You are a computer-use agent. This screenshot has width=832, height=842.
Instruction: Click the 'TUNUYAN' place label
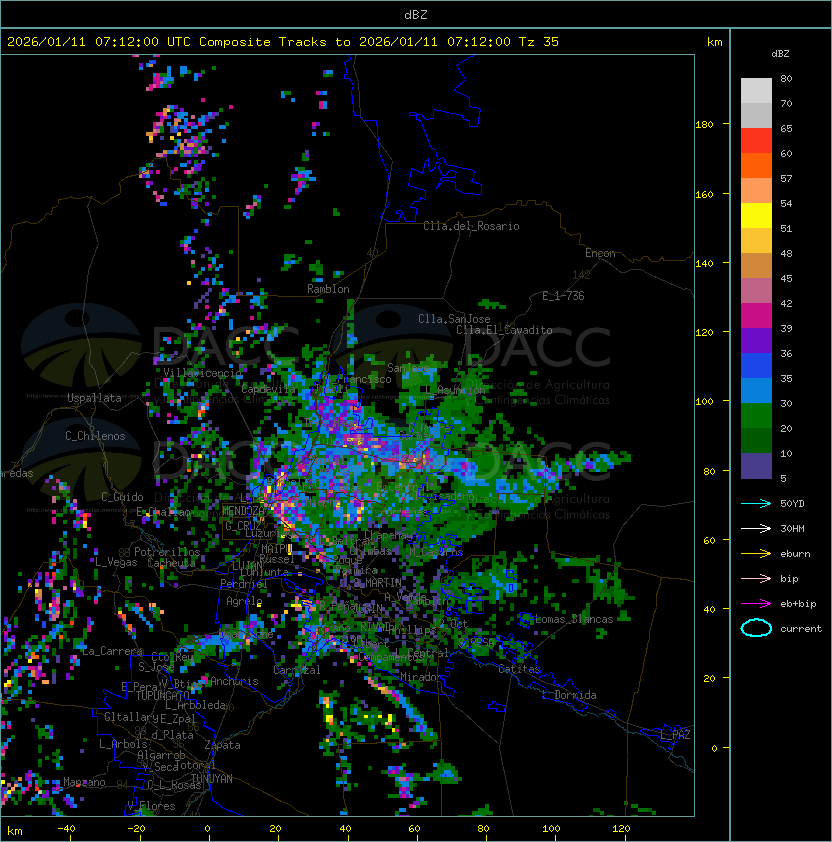tap(212, 779)
